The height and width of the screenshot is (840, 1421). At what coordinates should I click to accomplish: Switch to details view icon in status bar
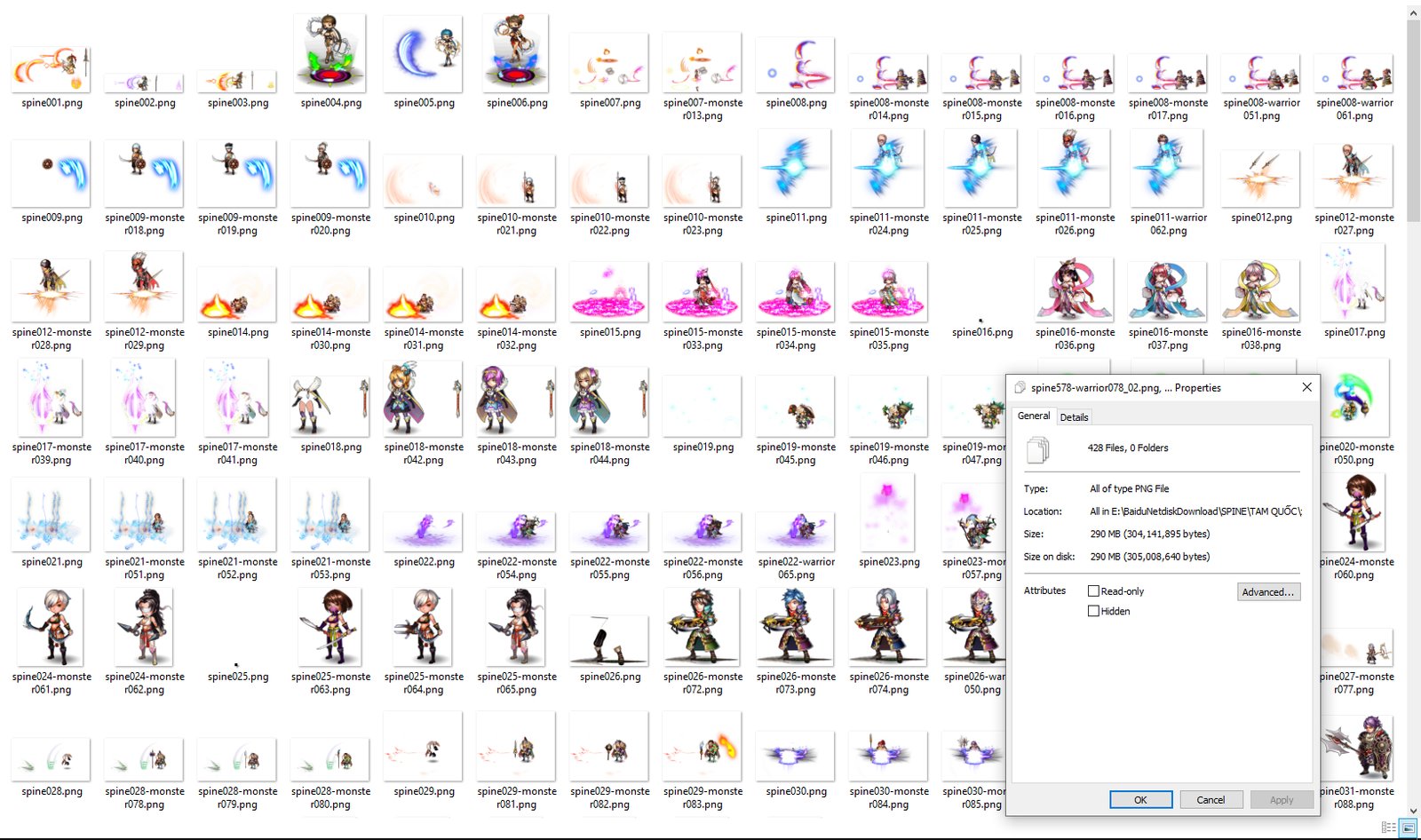coord(1388,828)
